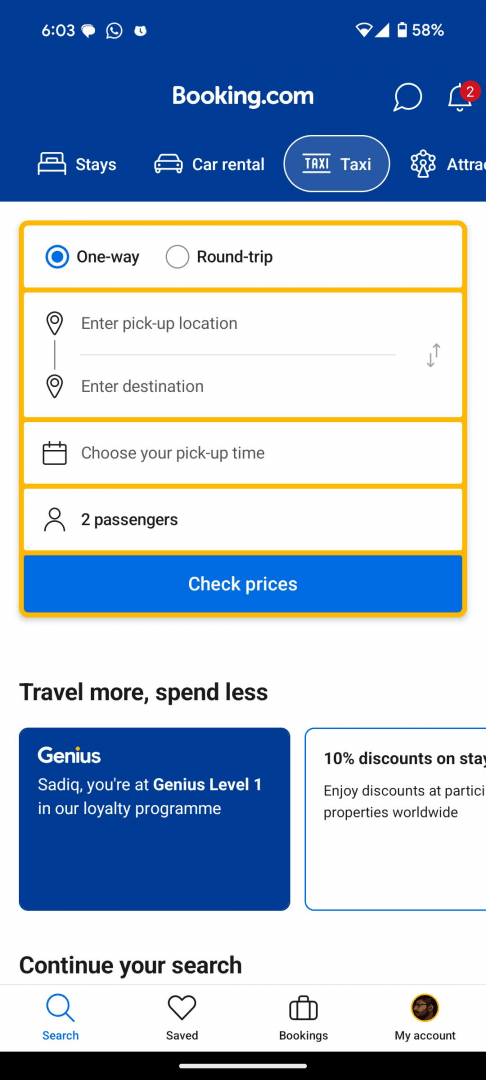The image size is (486, 1080).
Task: Open notifications bell with badge
Action: tap(462, 96)
